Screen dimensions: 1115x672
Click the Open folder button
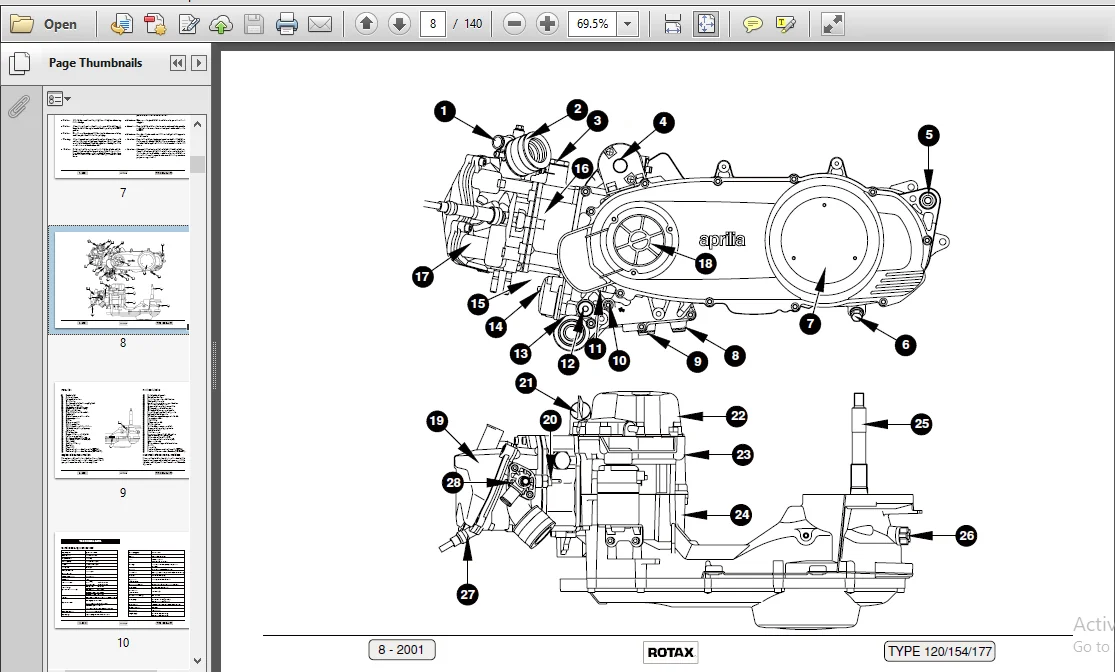(x=44, y=24)
